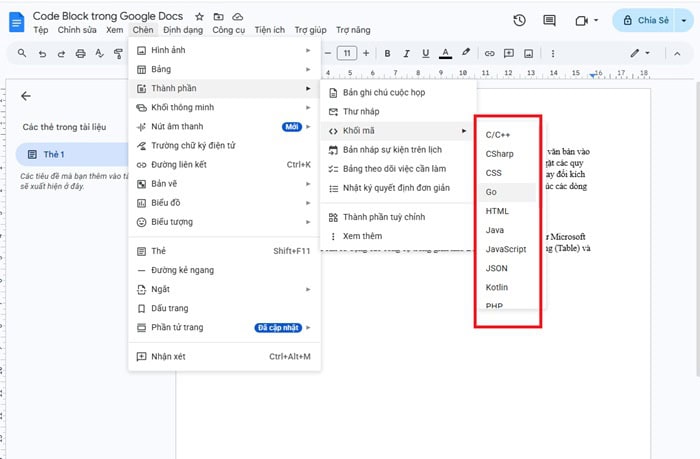Rename the document title Code Block trong Google Docs
Image resolution: width=700 pixels, height=459 pixels.
108,16
